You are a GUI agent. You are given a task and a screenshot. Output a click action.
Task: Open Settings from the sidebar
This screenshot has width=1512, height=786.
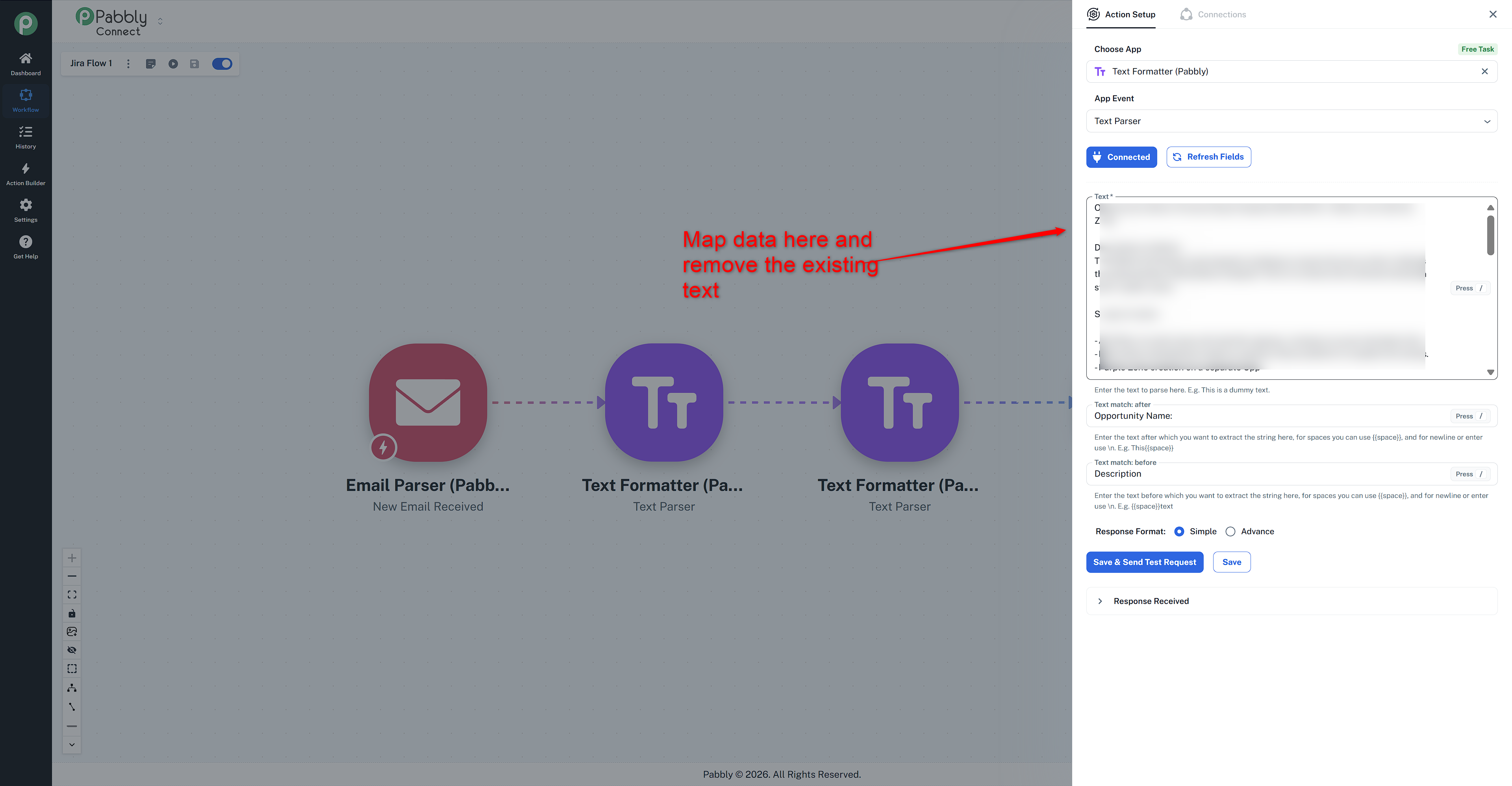click(26, 210)
